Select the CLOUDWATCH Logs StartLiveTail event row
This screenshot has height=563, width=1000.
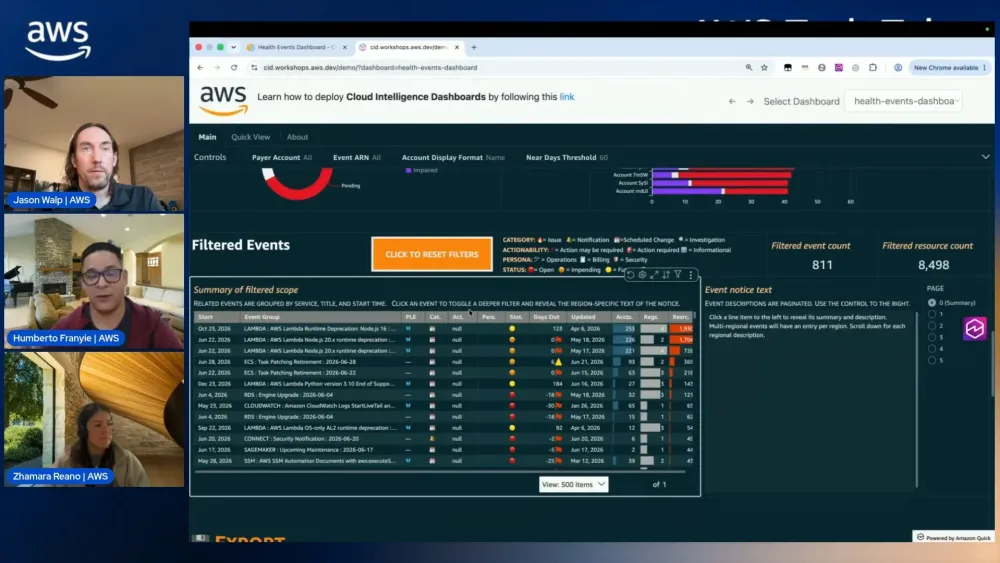click(443, 406)
